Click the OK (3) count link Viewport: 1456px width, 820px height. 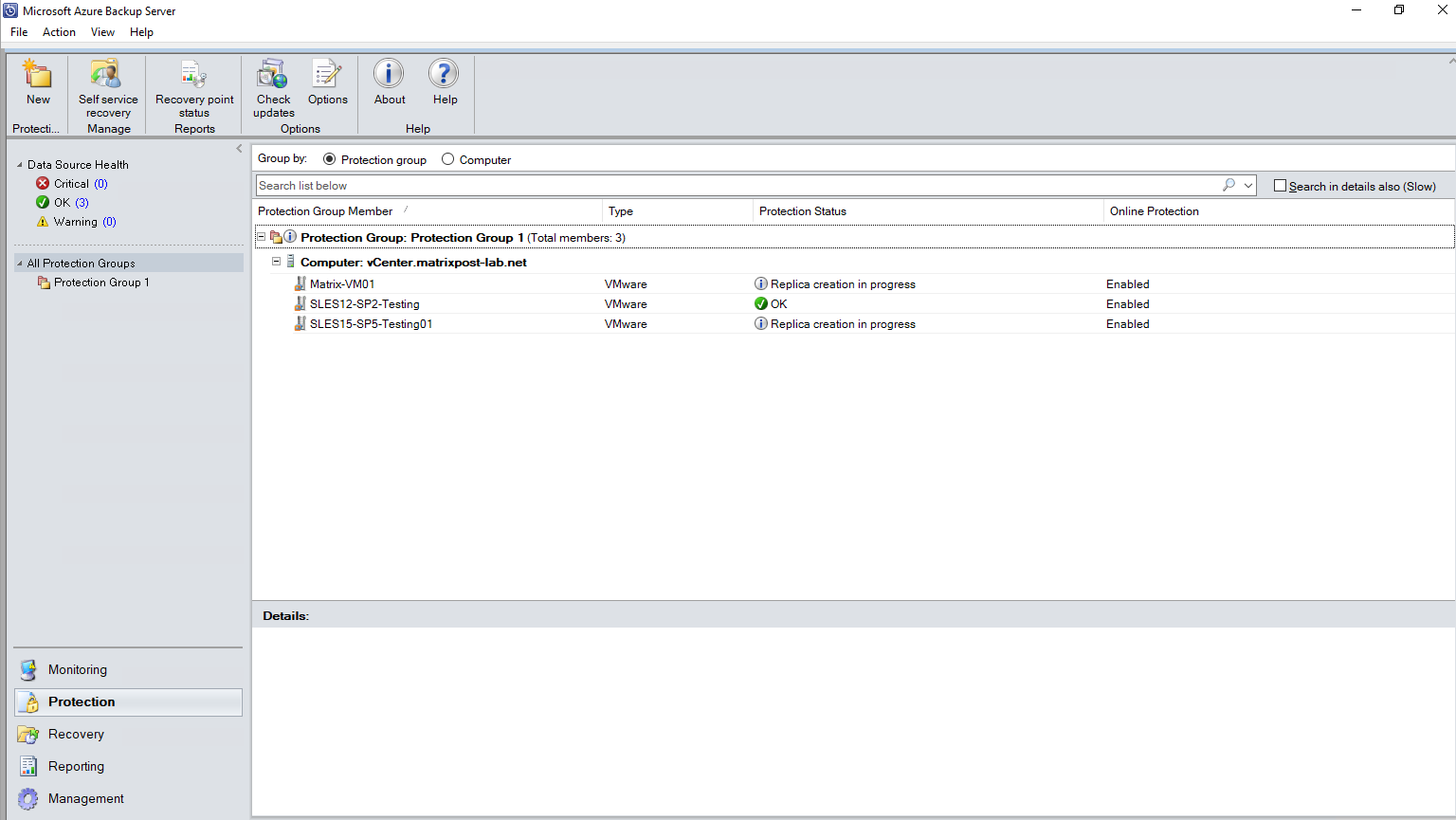pyautogui.click(x=82, y=203)
